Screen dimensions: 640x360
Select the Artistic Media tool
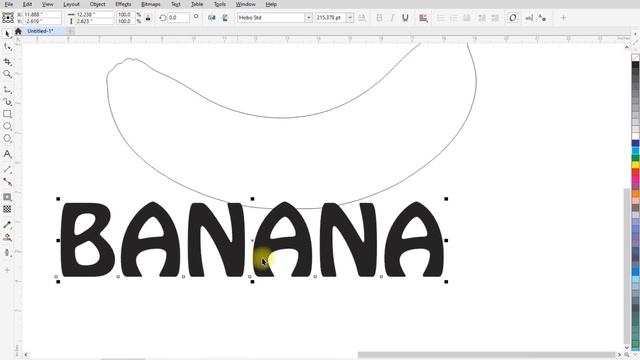click(x=7, y=102)
